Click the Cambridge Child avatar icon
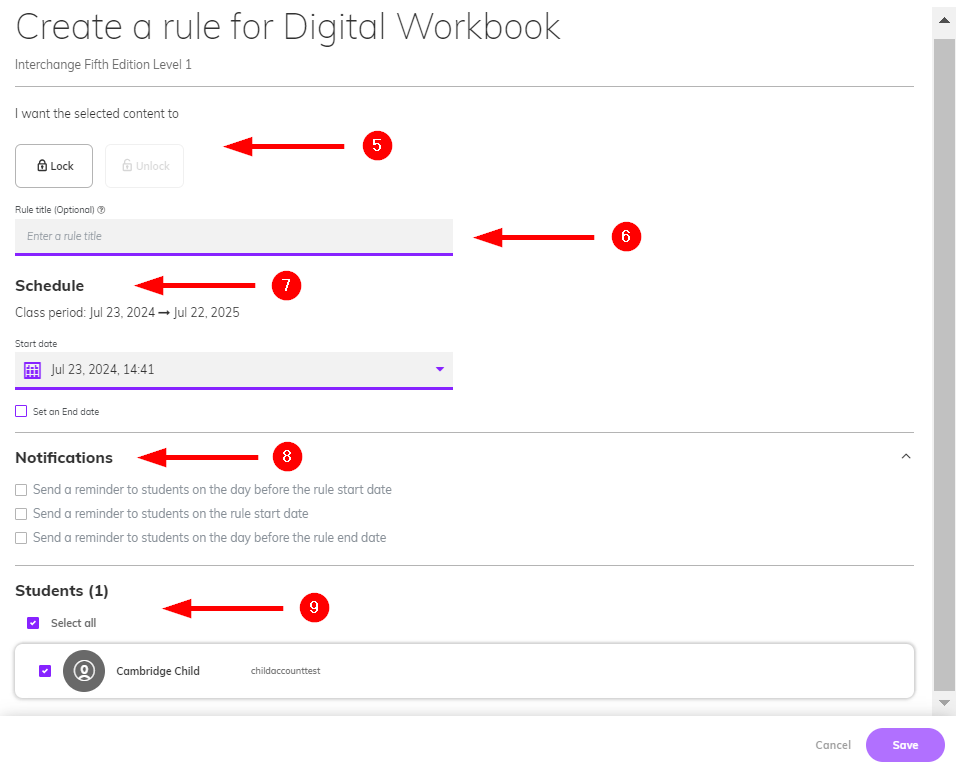This screenshot has height=773, width=956. pos(83,671)
